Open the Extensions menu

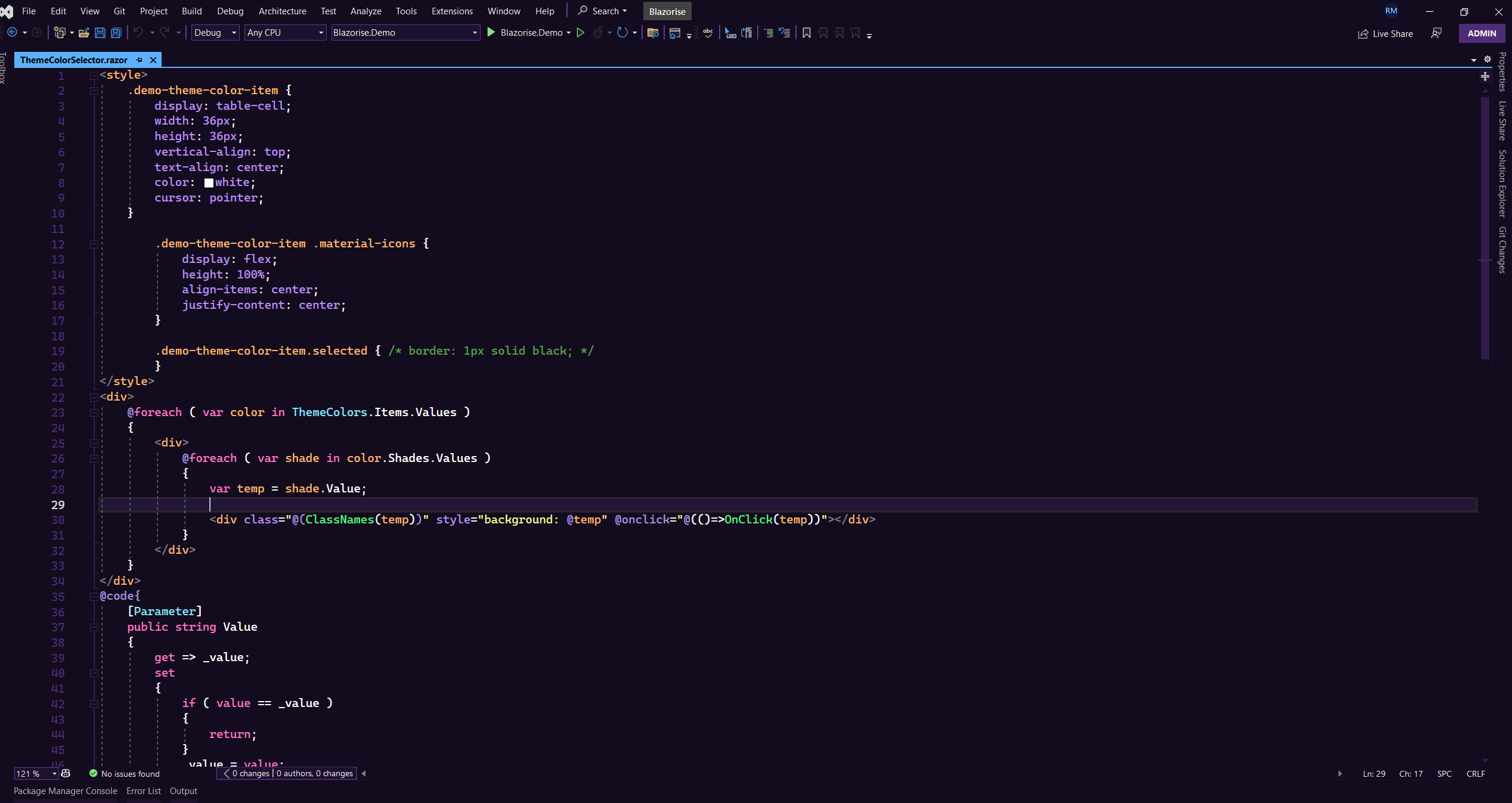pos(452,11)
